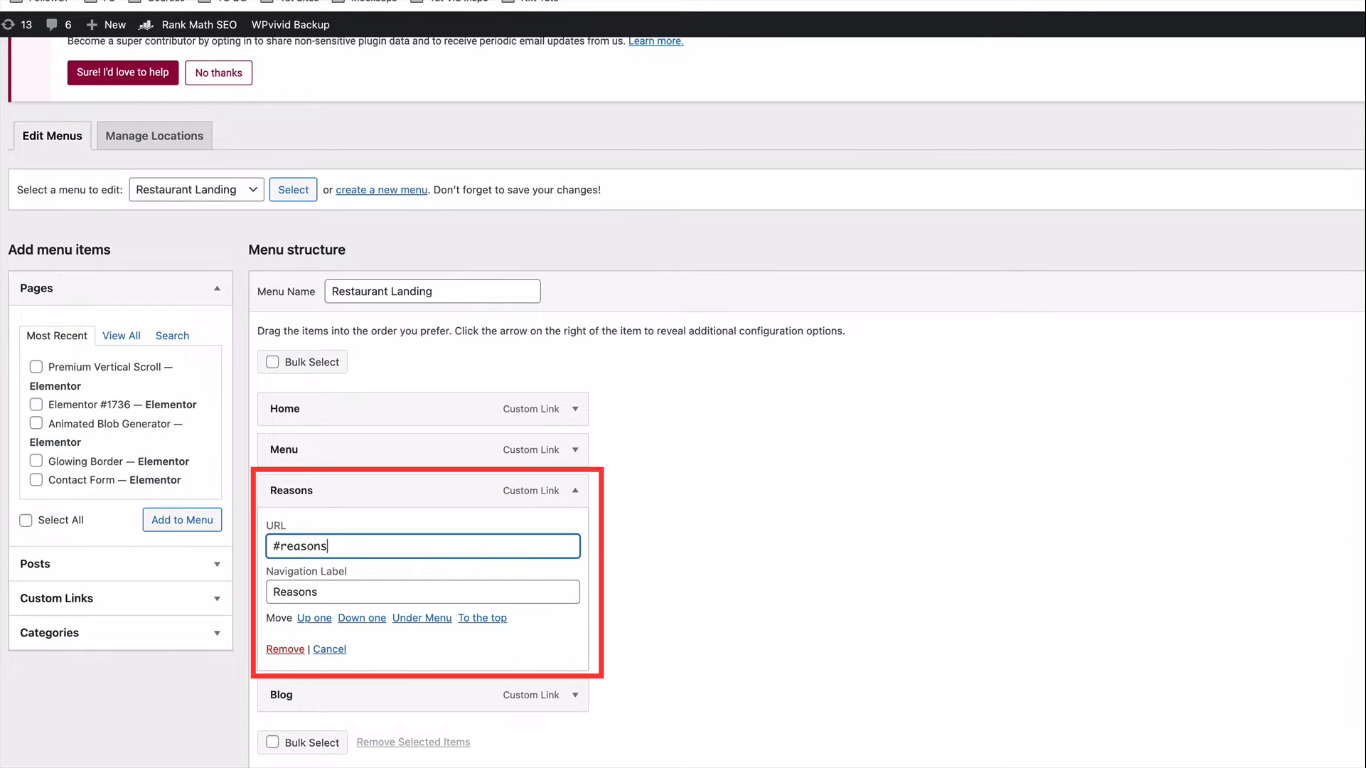Follow the Learn more link in the notice
Viewport: 1366px width, 768px height.
pos(656,41)
